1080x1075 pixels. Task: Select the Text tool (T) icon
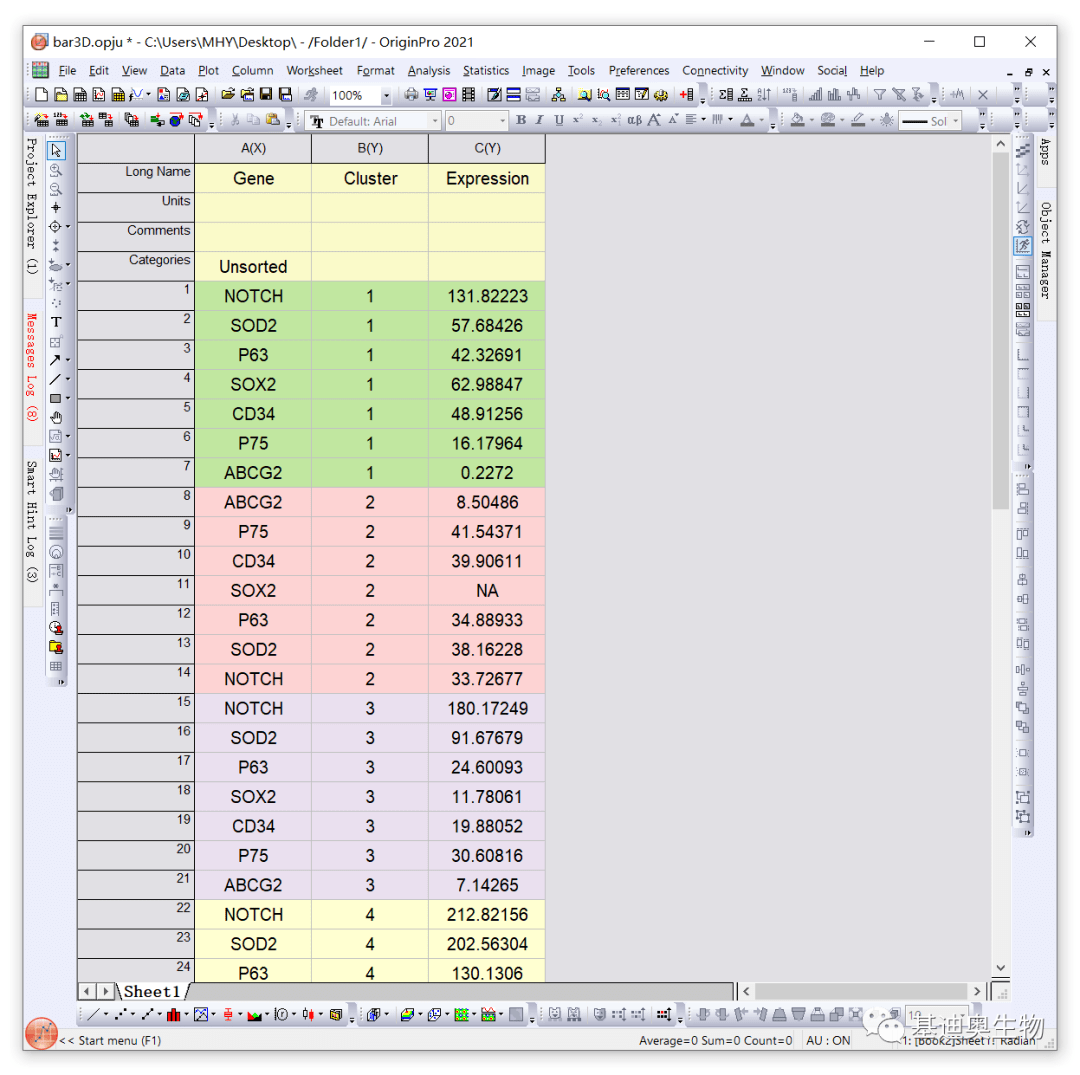56,322
